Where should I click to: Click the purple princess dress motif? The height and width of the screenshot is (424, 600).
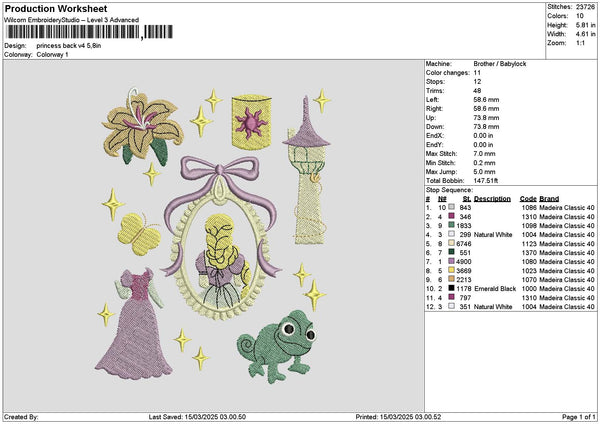tap(134, 324)
